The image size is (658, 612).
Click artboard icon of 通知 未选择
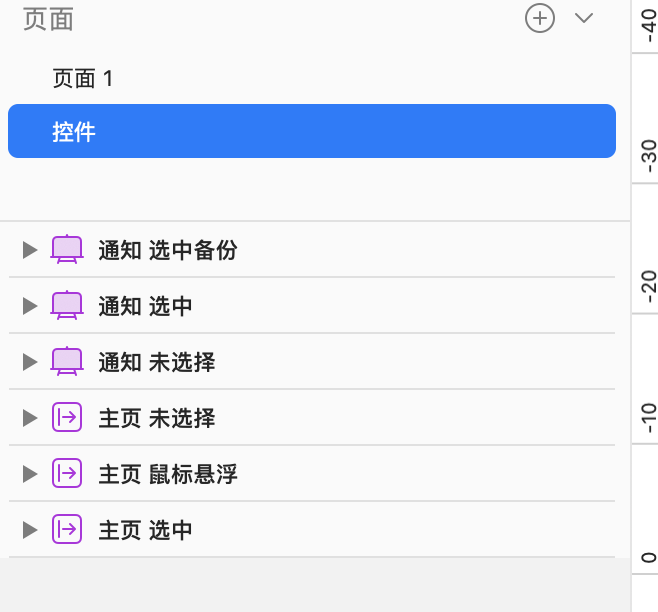[67, 361]
